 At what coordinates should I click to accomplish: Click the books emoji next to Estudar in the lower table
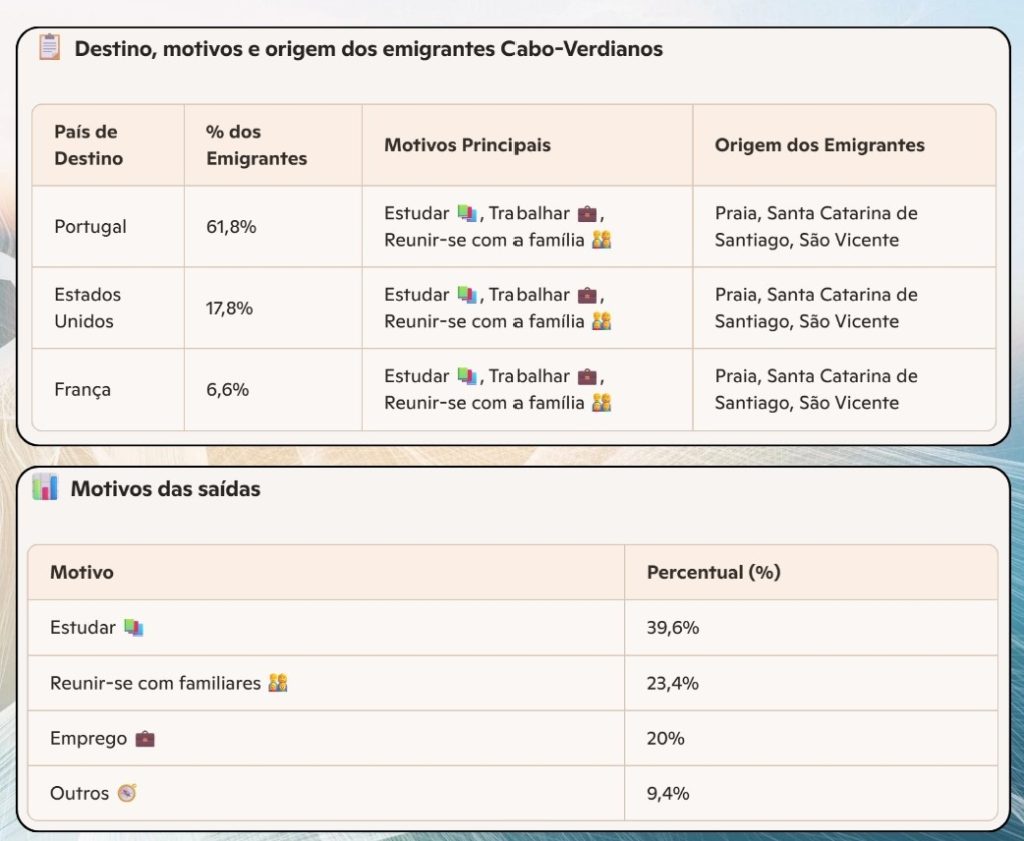(x=134, y=628)
